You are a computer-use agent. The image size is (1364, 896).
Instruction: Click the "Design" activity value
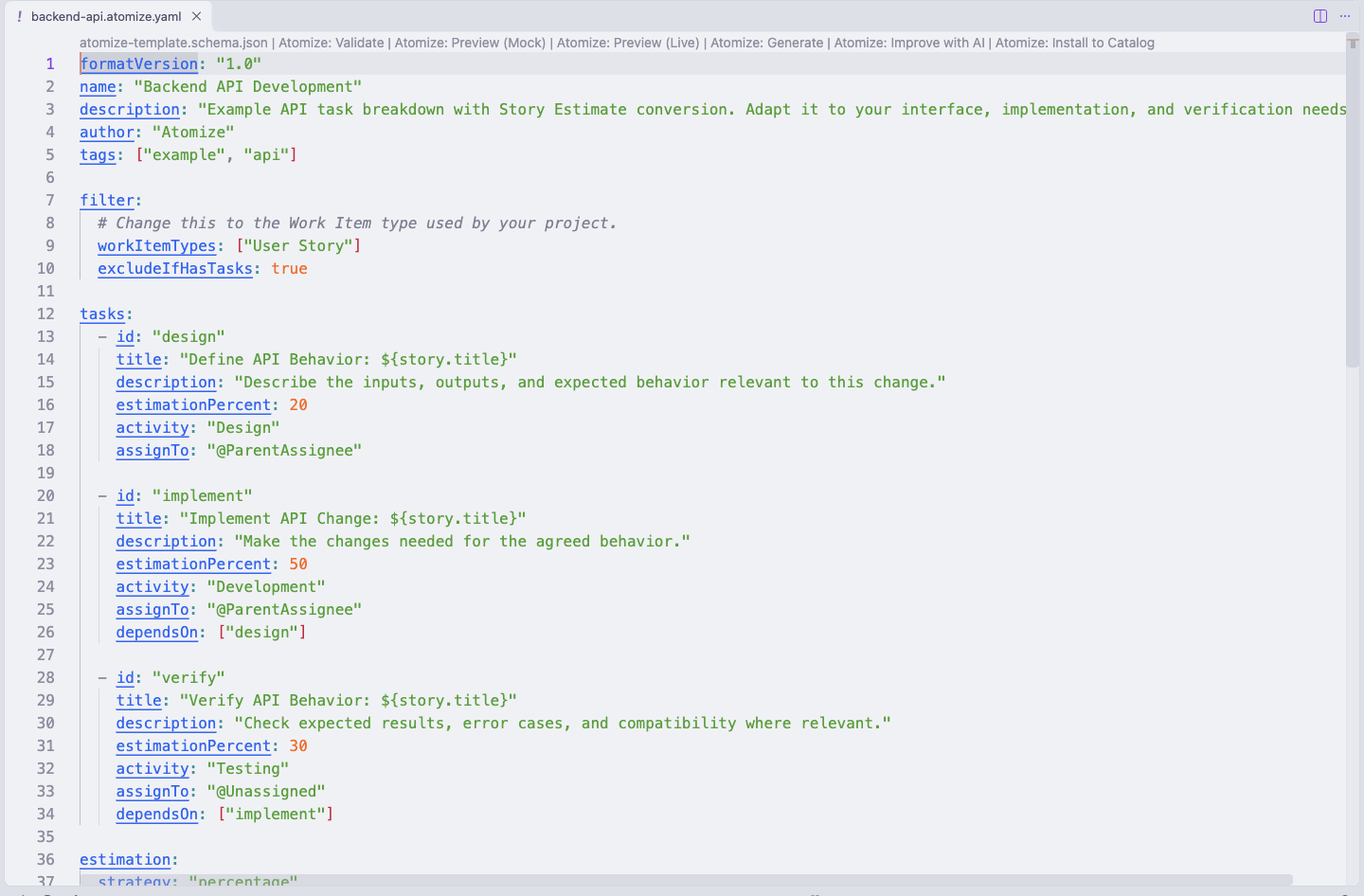point(243,427)
